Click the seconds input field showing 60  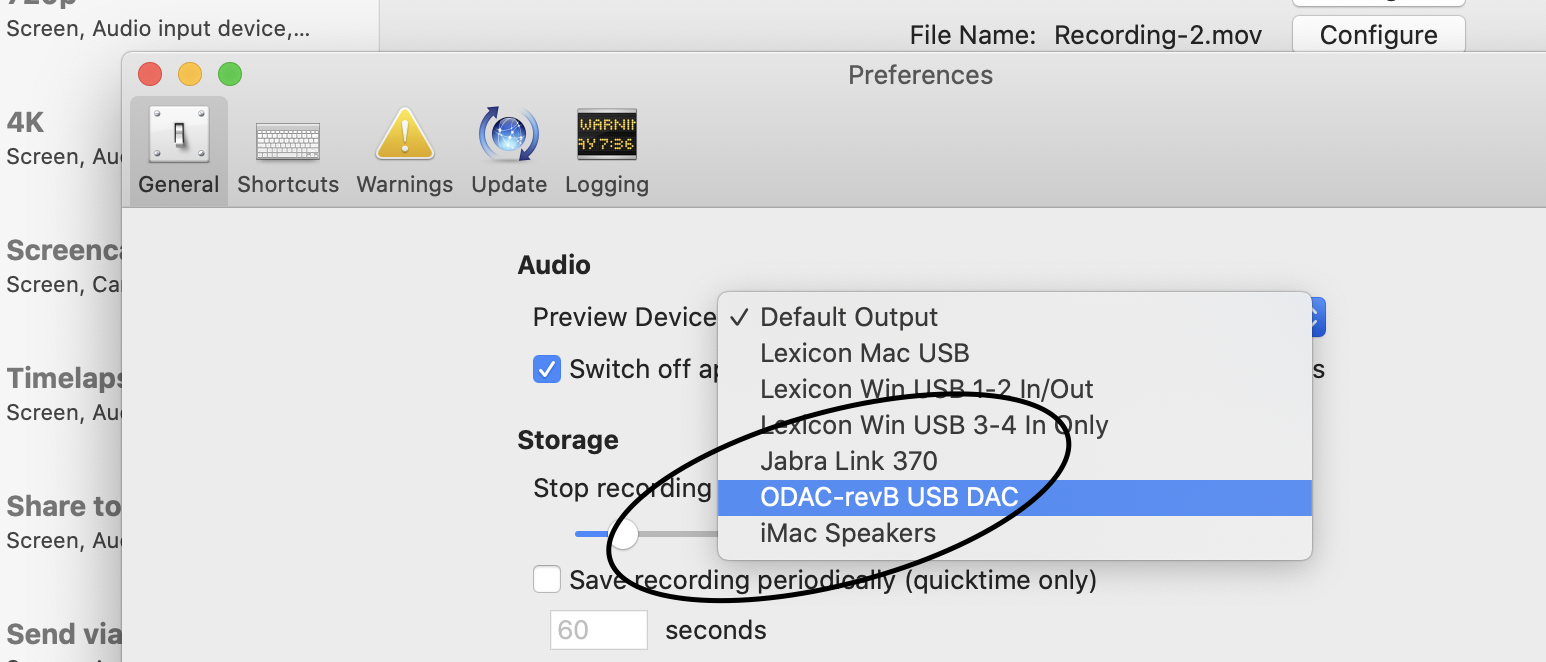(599, 630)
